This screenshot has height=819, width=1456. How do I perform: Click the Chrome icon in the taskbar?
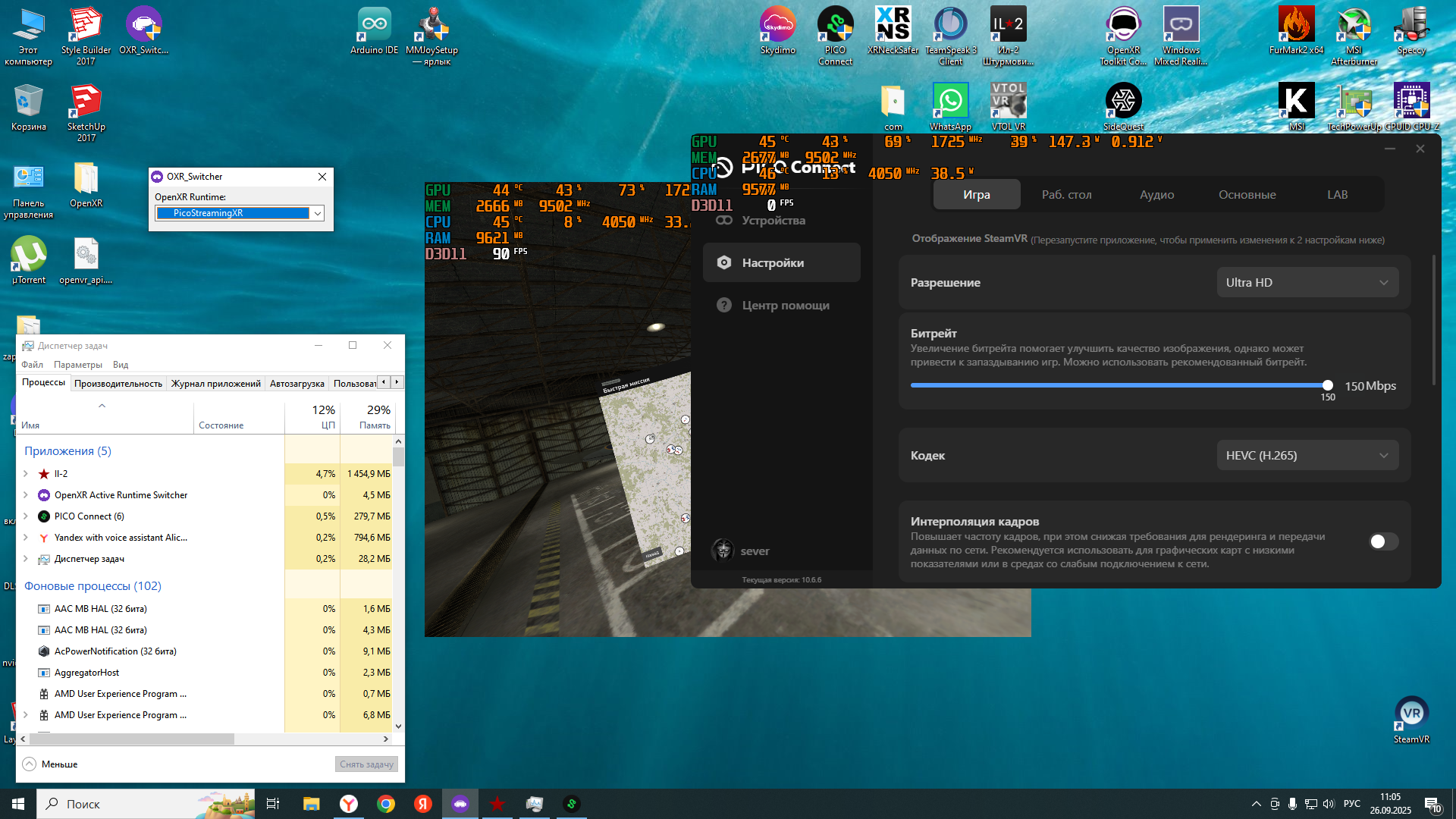[386, 804]
